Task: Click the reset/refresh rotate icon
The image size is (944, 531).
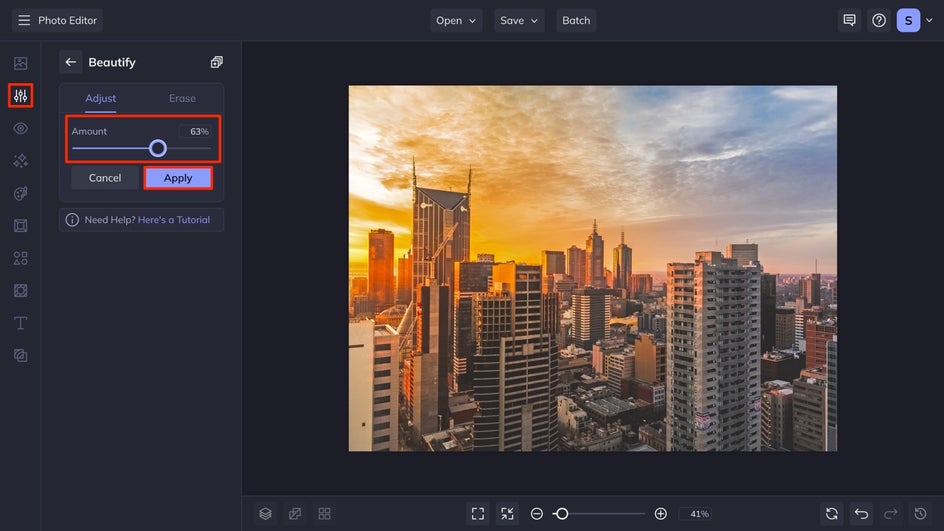Action: point(832,514)
